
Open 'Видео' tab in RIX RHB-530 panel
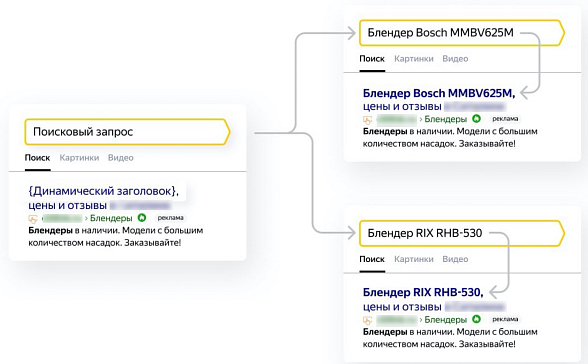(x=455, y=259)
